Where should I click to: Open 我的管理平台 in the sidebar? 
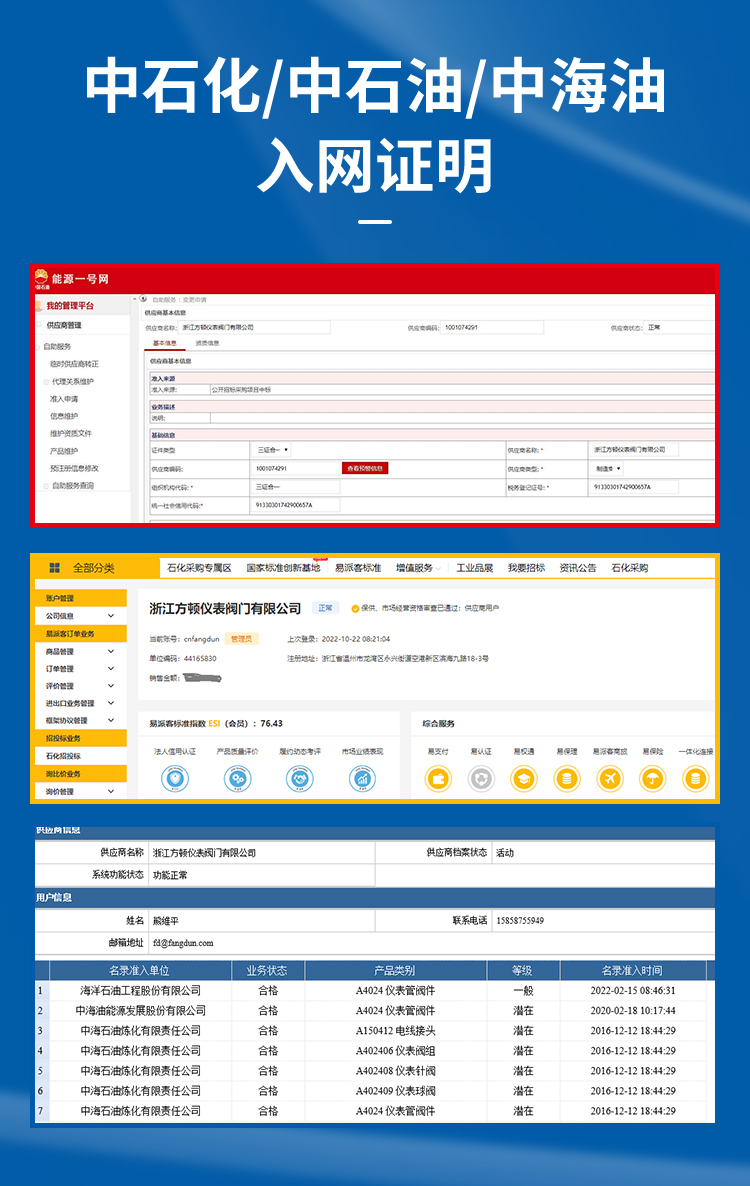click(70, 306)
